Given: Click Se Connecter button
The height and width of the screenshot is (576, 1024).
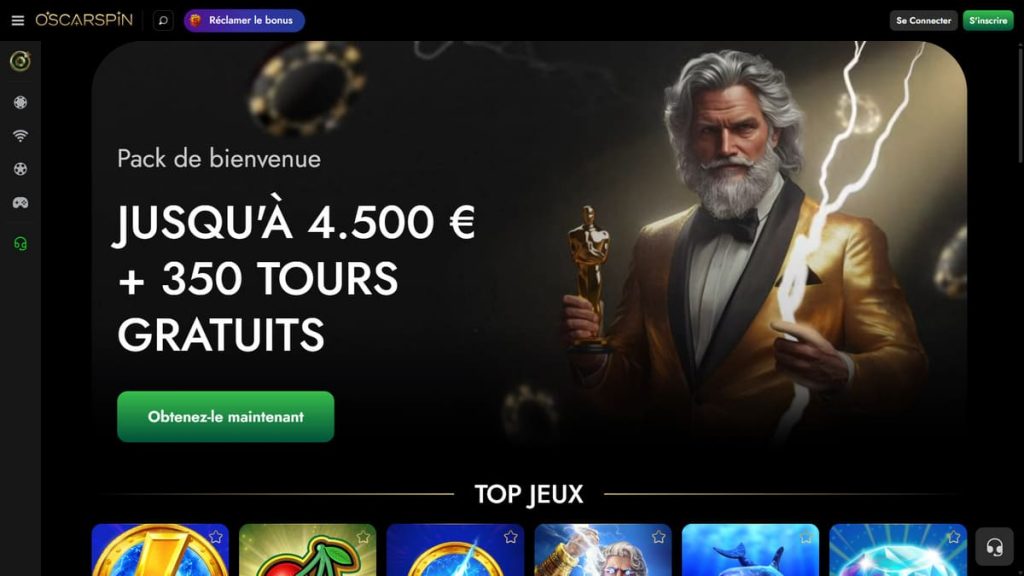Looking at the screenshot, I should [x=923, y=20].
